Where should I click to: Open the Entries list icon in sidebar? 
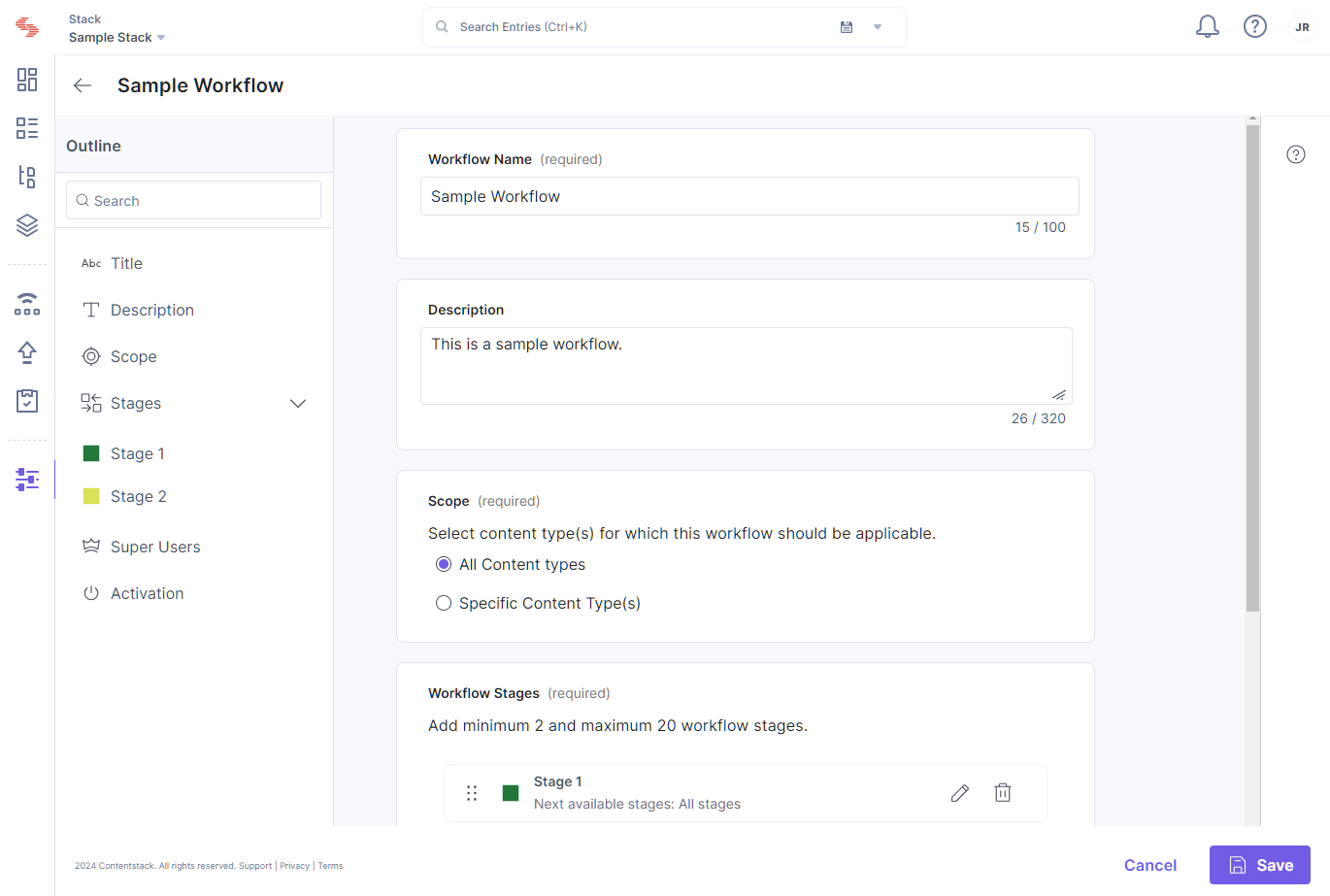(x=27, y=128)
